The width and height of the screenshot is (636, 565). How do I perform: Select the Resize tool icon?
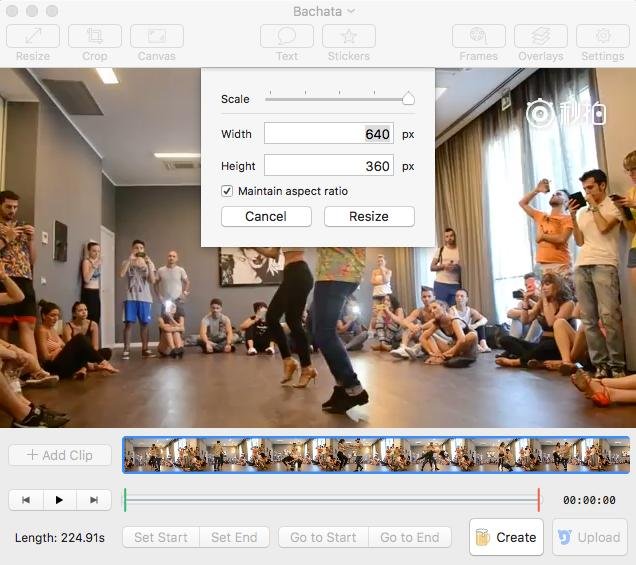pyautogui.click(x=33, y=36)
